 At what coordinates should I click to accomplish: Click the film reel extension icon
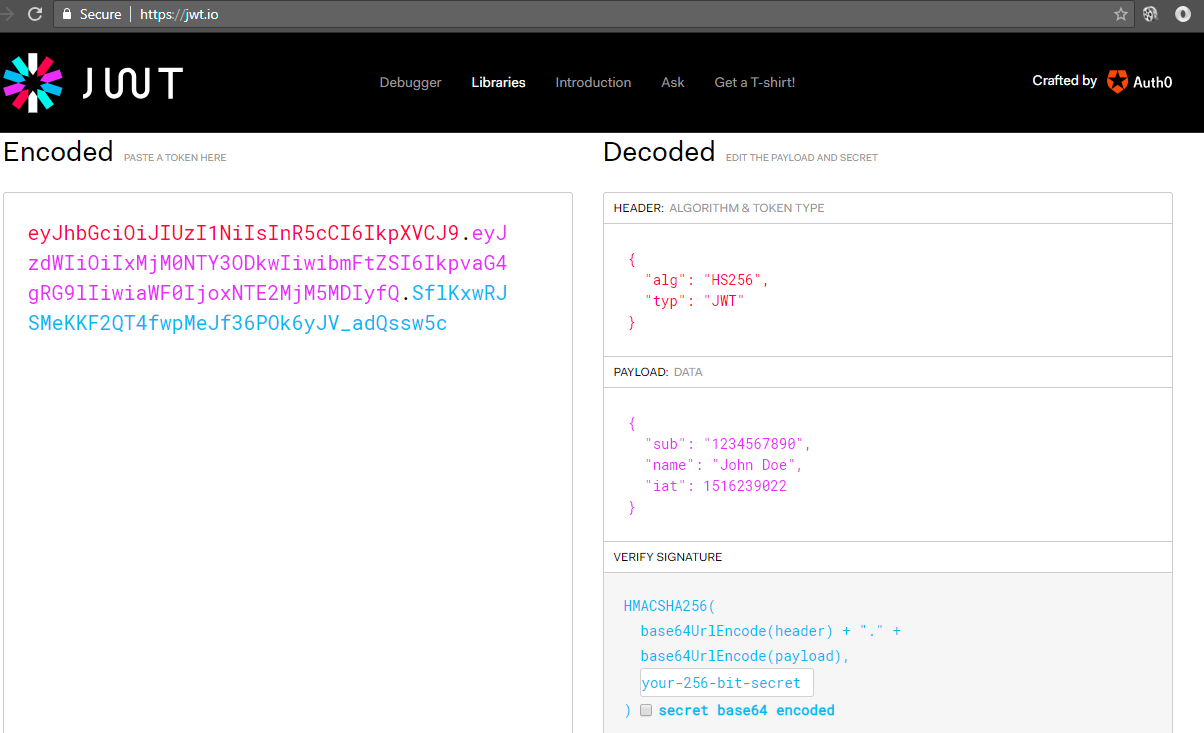1151,14
